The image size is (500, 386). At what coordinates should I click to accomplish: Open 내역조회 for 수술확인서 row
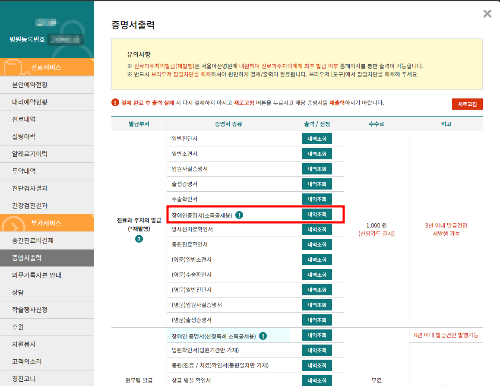[x=317, y=199]
